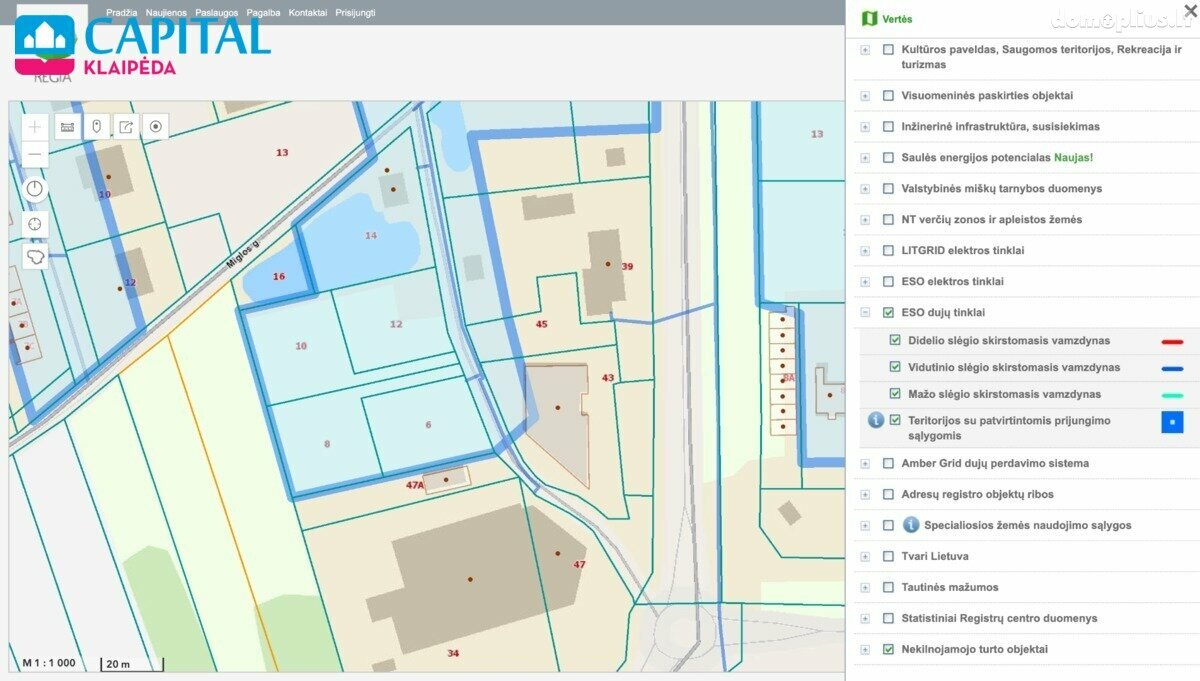
Task: Expand ESO elektros tinklai group
Action: click(865, 282)
